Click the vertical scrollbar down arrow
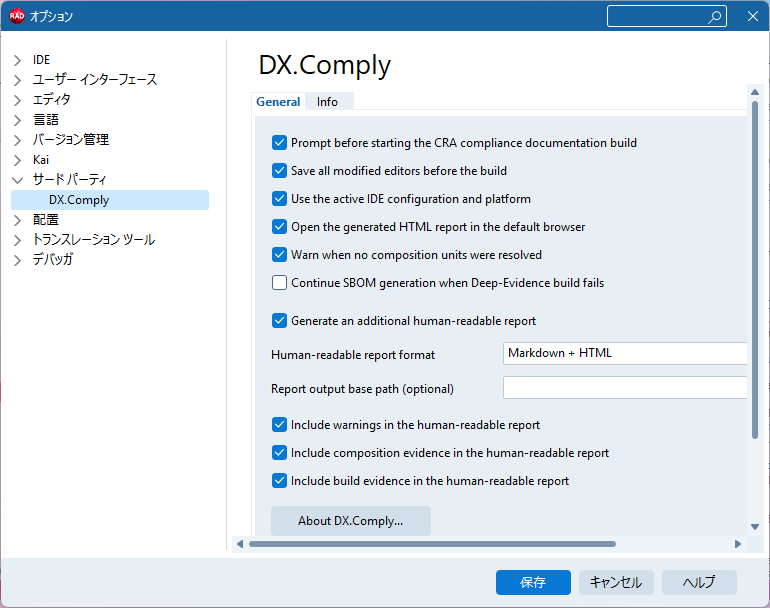770x608 pixels. [755, 527]
